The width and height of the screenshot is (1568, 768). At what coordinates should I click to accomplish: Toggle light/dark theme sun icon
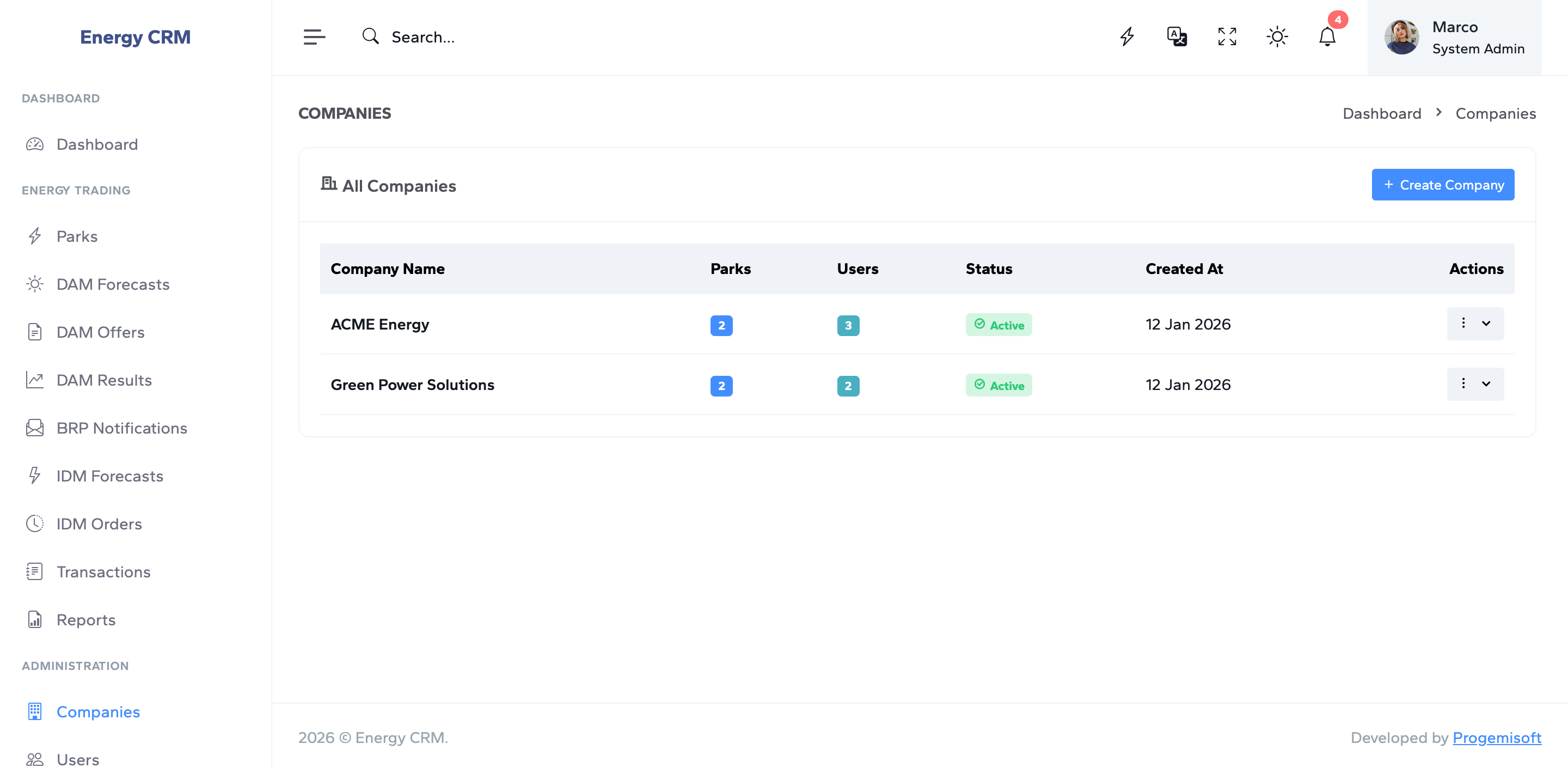tap(1277, 37)
